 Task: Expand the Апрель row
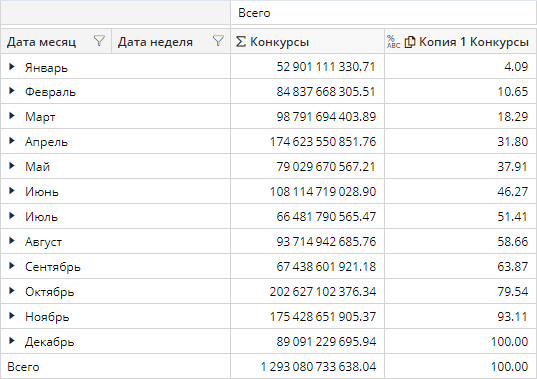tap(12, 141)
